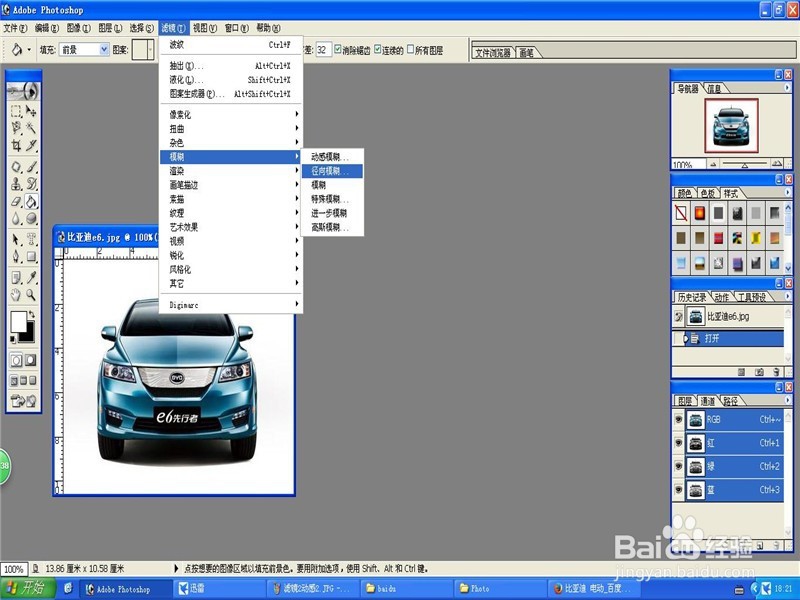Create new snapshot in History panel
Screen dimensions: 800x600
[759, 372]
